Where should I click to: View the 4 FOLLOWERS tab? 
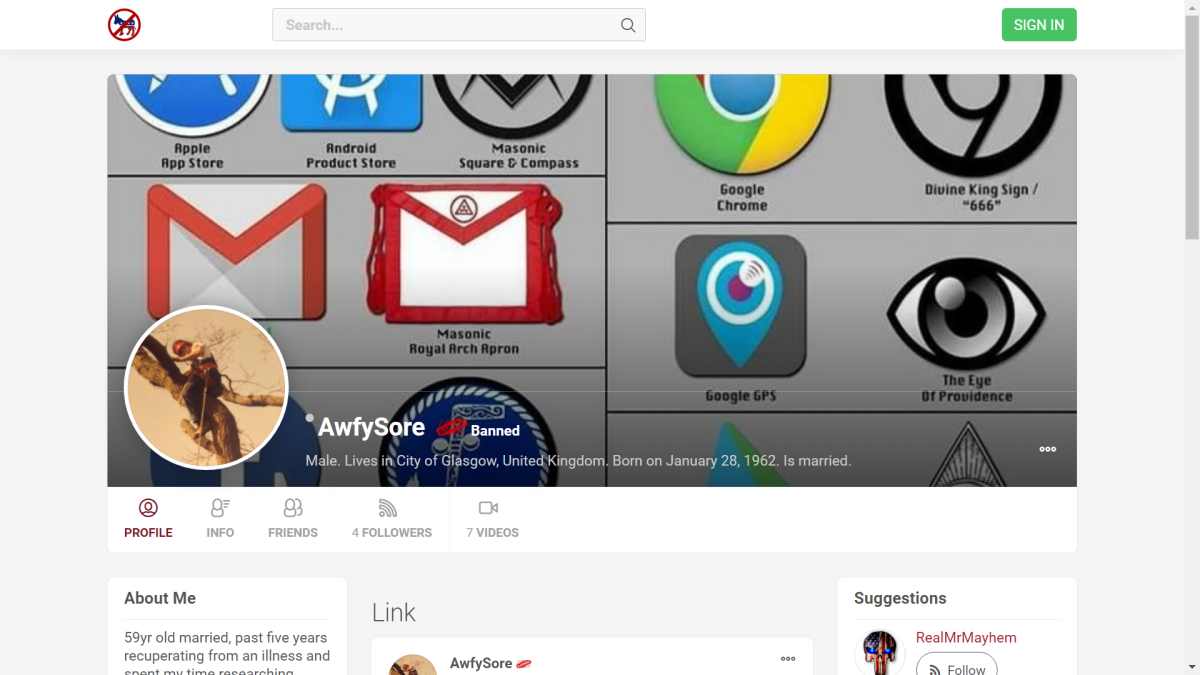point(392,532)
